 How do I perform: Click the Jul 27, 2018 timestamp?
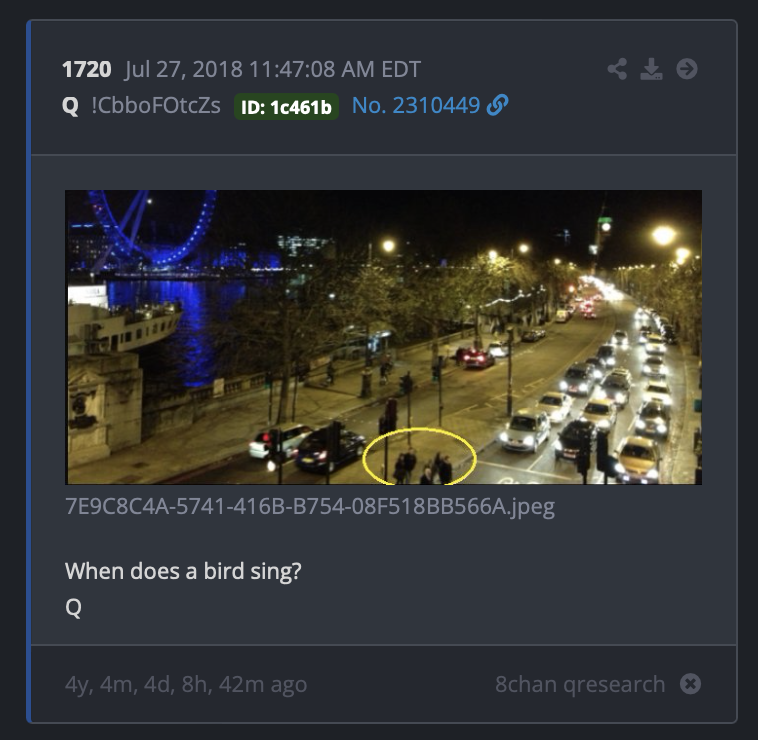point(273,70)
